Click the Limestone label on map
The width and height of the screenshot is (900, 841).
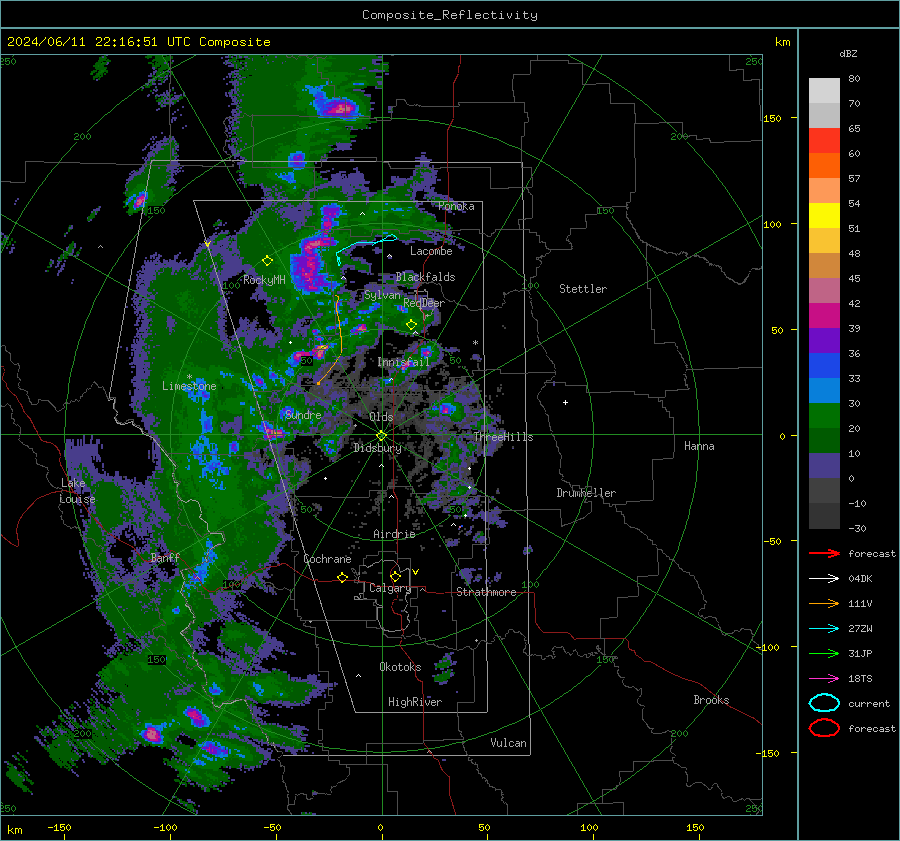(189, 386)
